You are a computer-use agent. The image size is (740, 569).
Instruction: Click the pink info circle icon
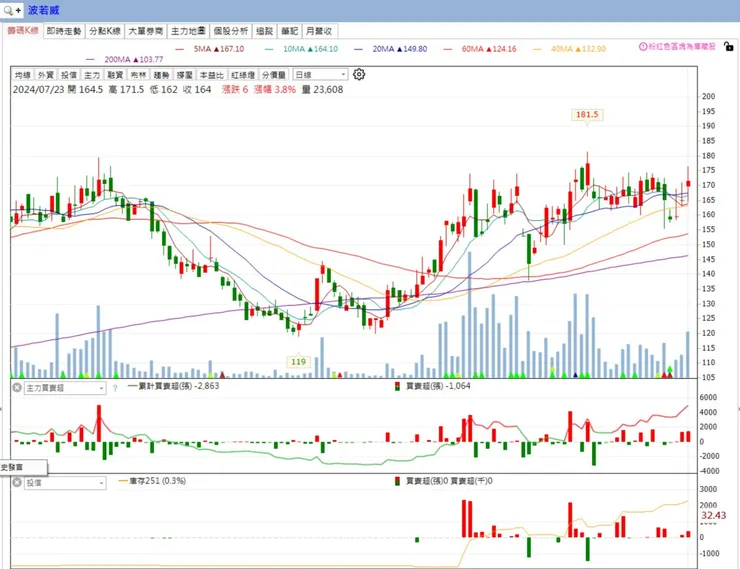pyautogui.click(x=643, y=47)
